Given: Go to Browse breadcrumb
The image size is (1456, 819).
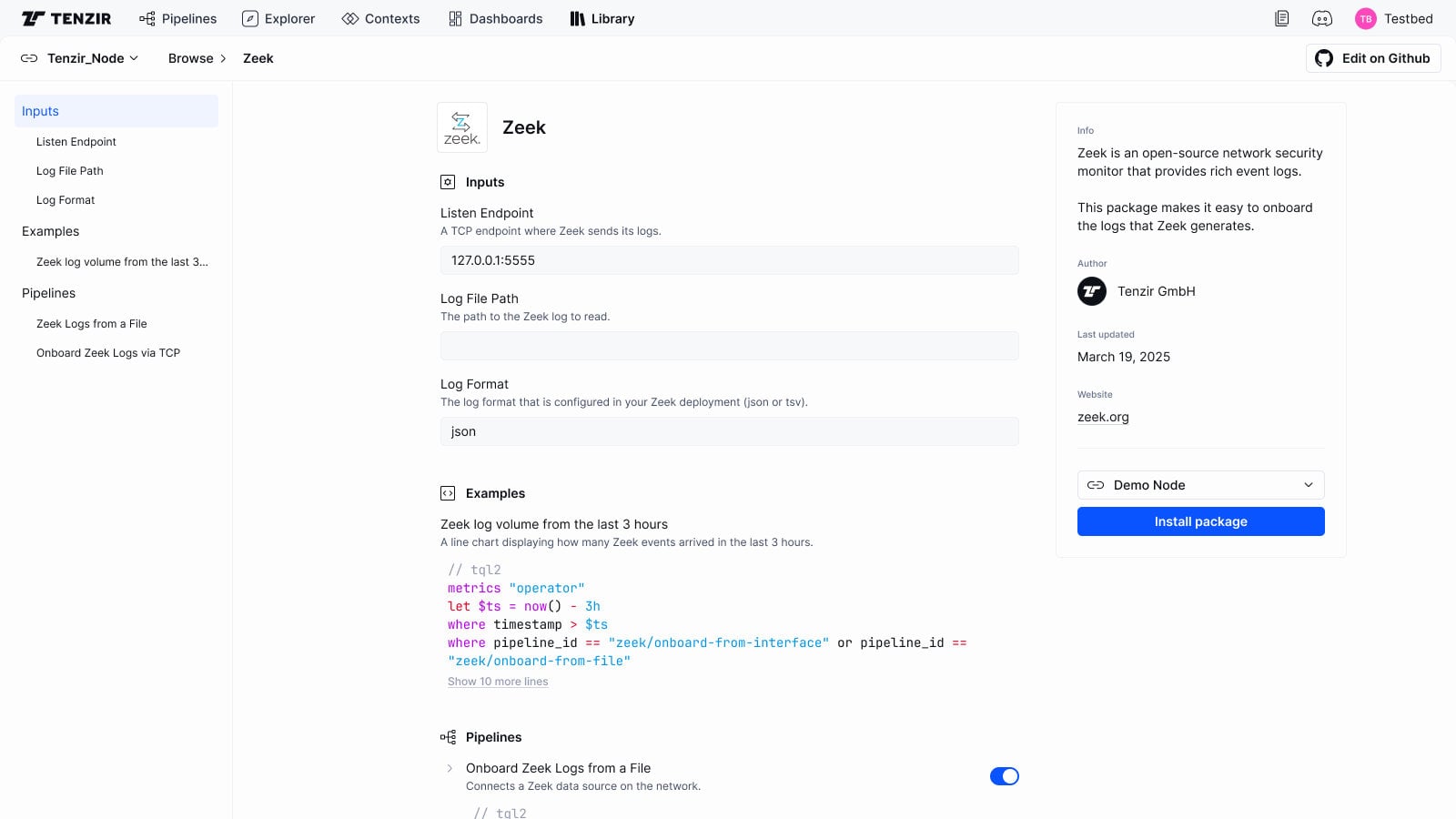Looking at the screenshot, I should [x=191, y=58].
